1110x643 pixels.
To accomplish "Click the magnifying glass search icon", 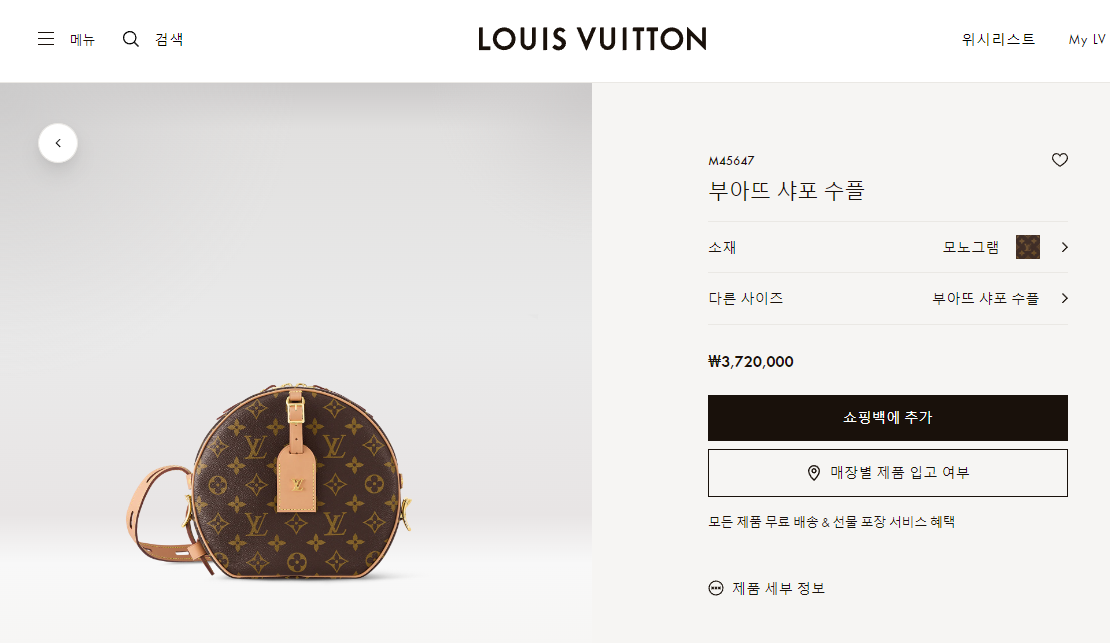I will [x=131, y=39].
